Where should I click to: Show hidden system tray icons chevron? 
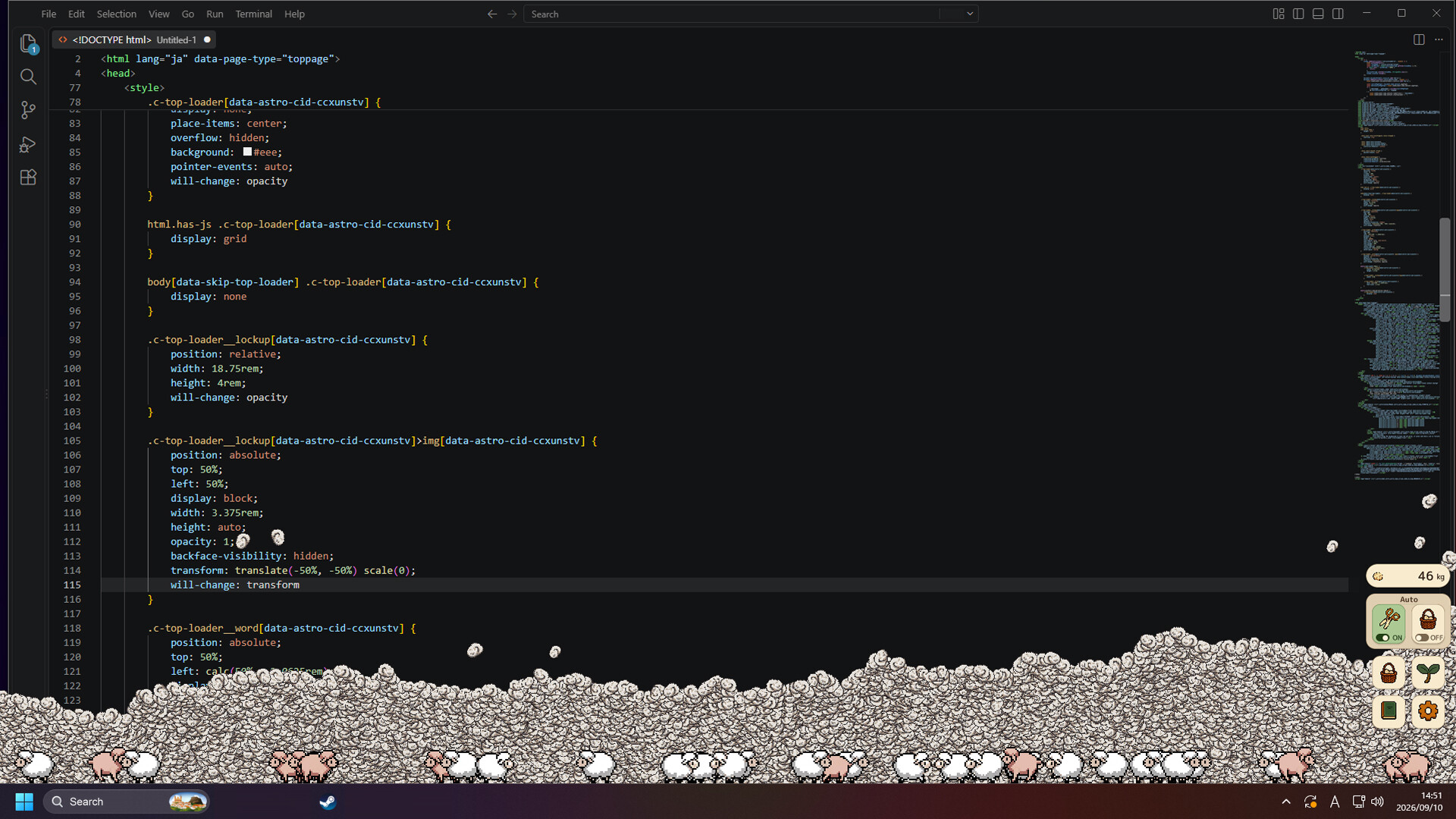pyautogui.click(x=1286, y=802)
